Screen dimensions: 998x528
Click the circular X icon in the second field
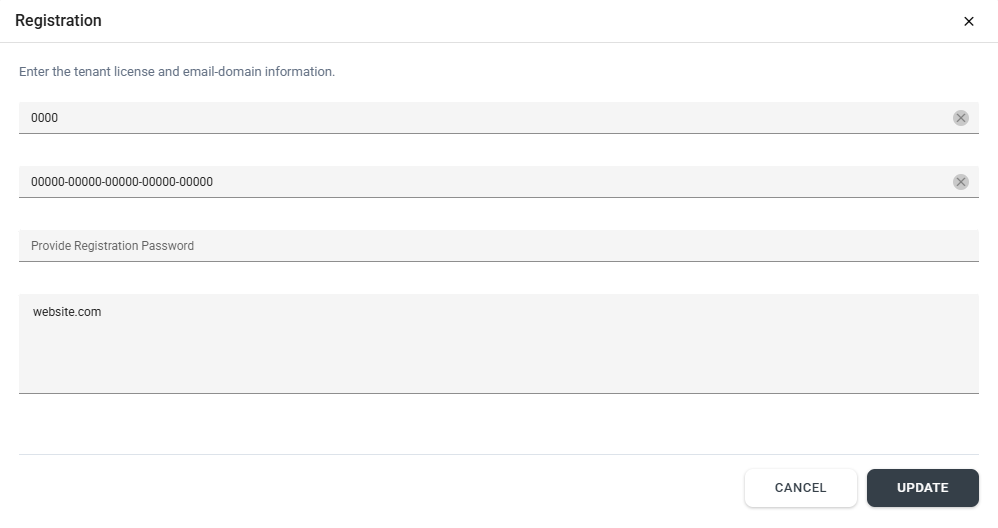point(960,182)
